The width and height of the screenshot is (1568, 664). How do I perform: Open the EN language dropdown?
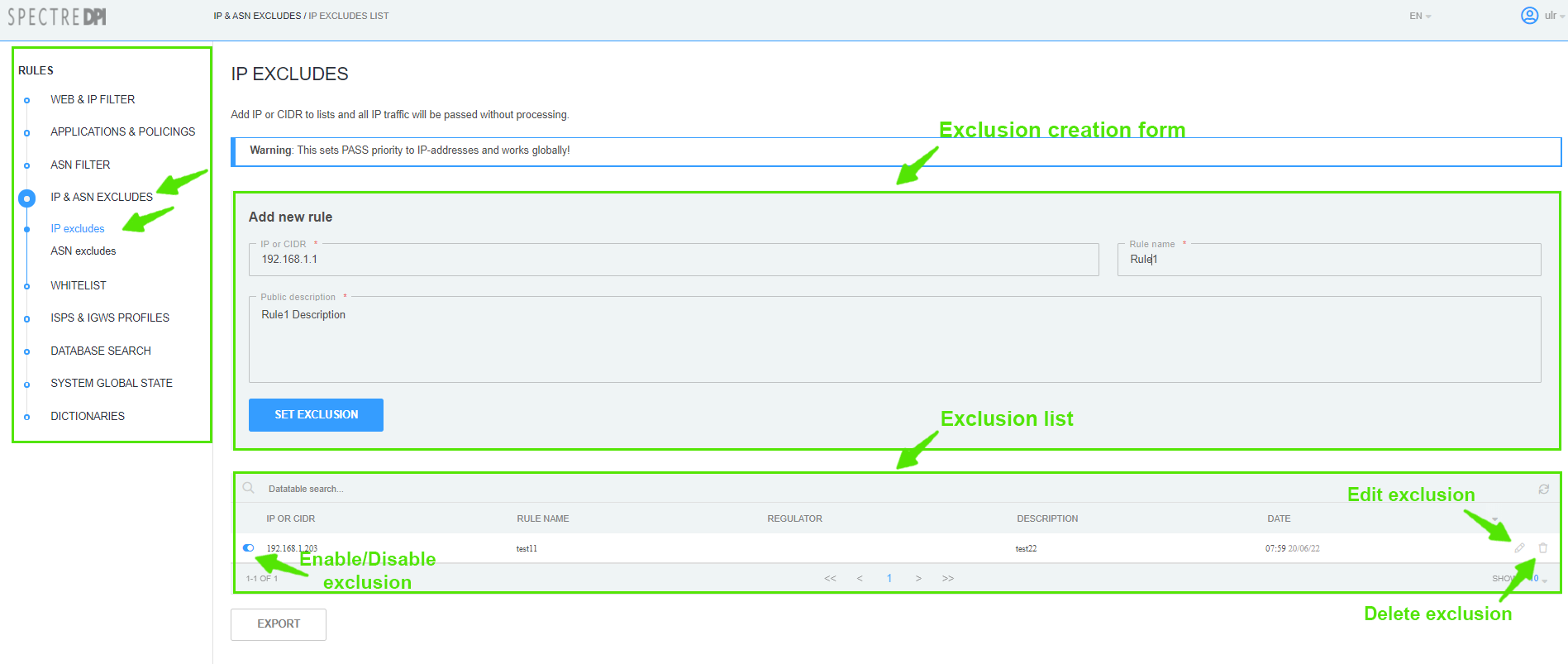pos(1419,17)
